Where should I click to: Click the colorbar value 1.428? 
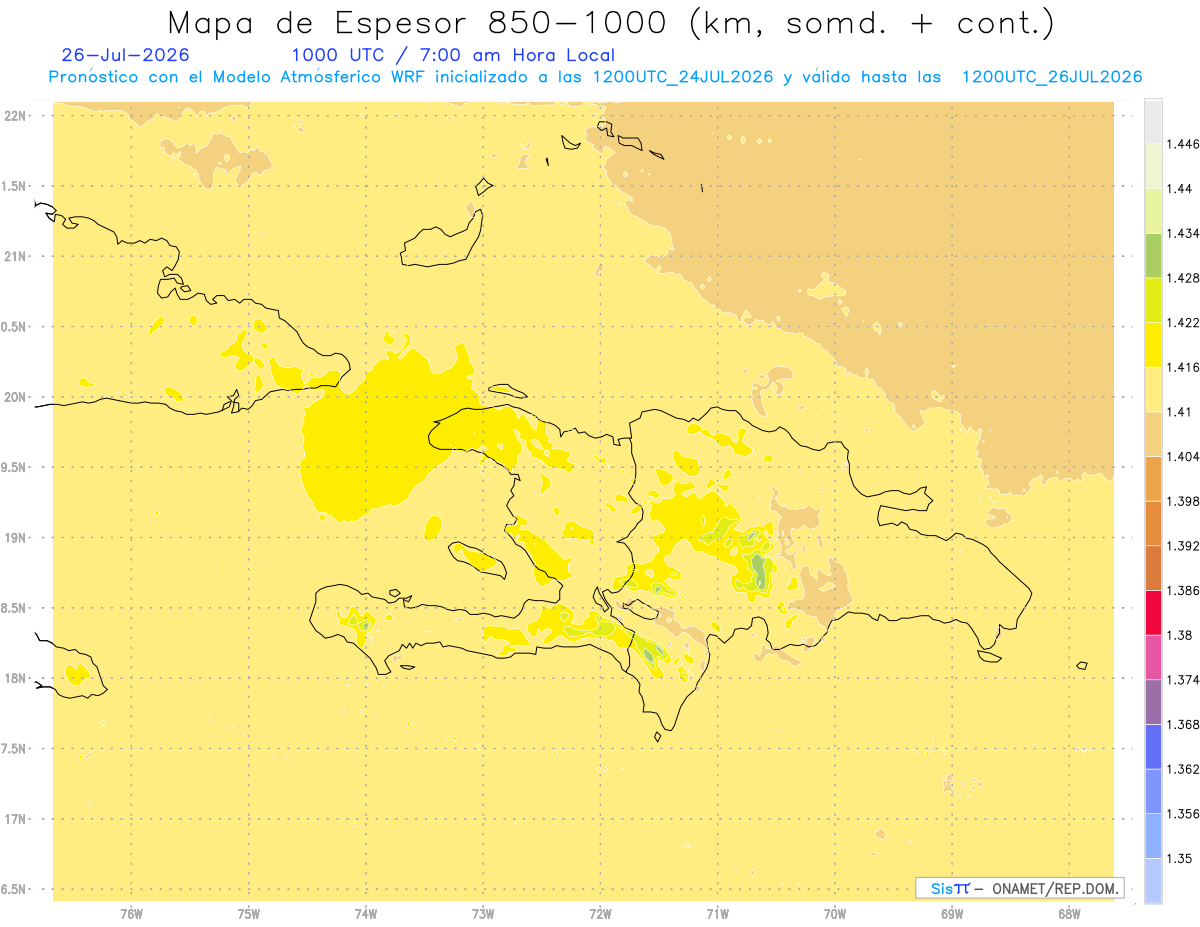(1184, 278)
